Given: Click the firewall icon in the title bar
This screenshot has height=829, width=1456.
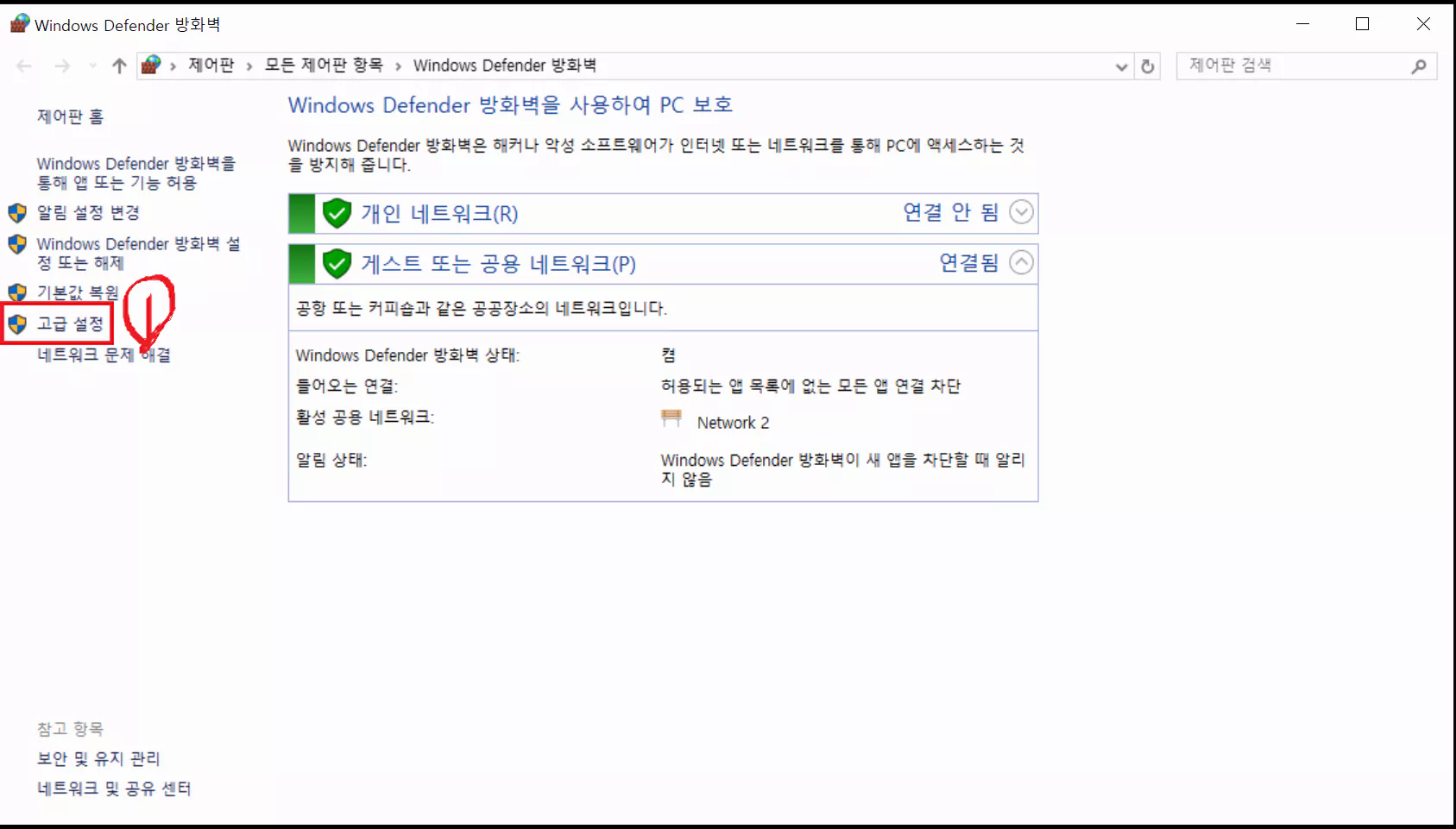Looking at the screenshot, I should point(19,23).
